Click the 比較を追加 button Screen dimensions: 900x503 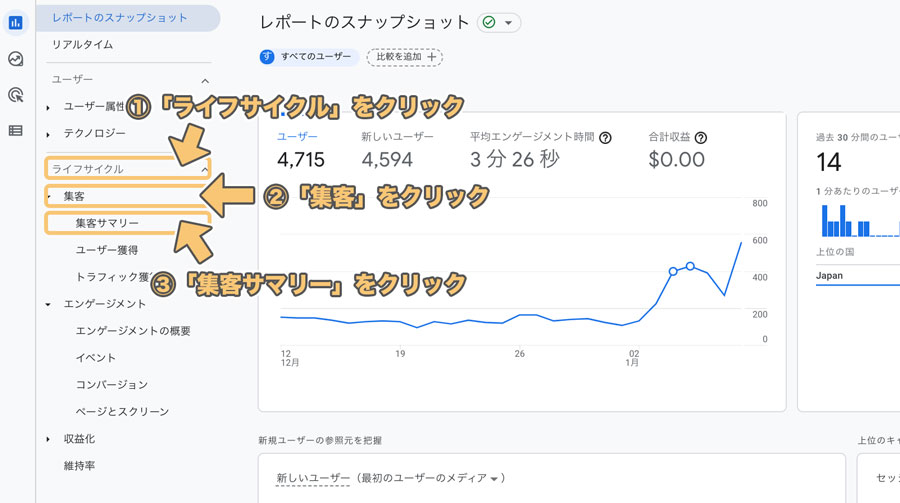(x=404, y=57)
